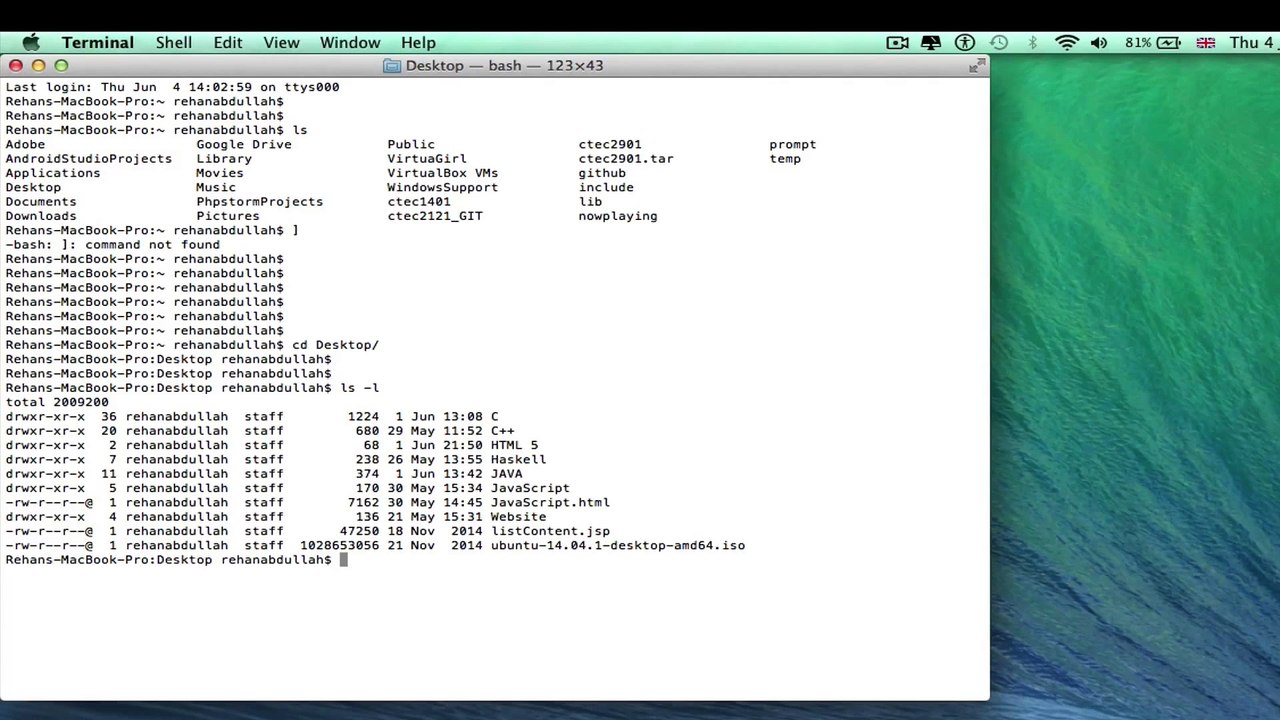Image resolution: width=1280 pixels, height=720 pixels.
Task: Click the screen recording camera menu bar icon
Action: point(897,43)
